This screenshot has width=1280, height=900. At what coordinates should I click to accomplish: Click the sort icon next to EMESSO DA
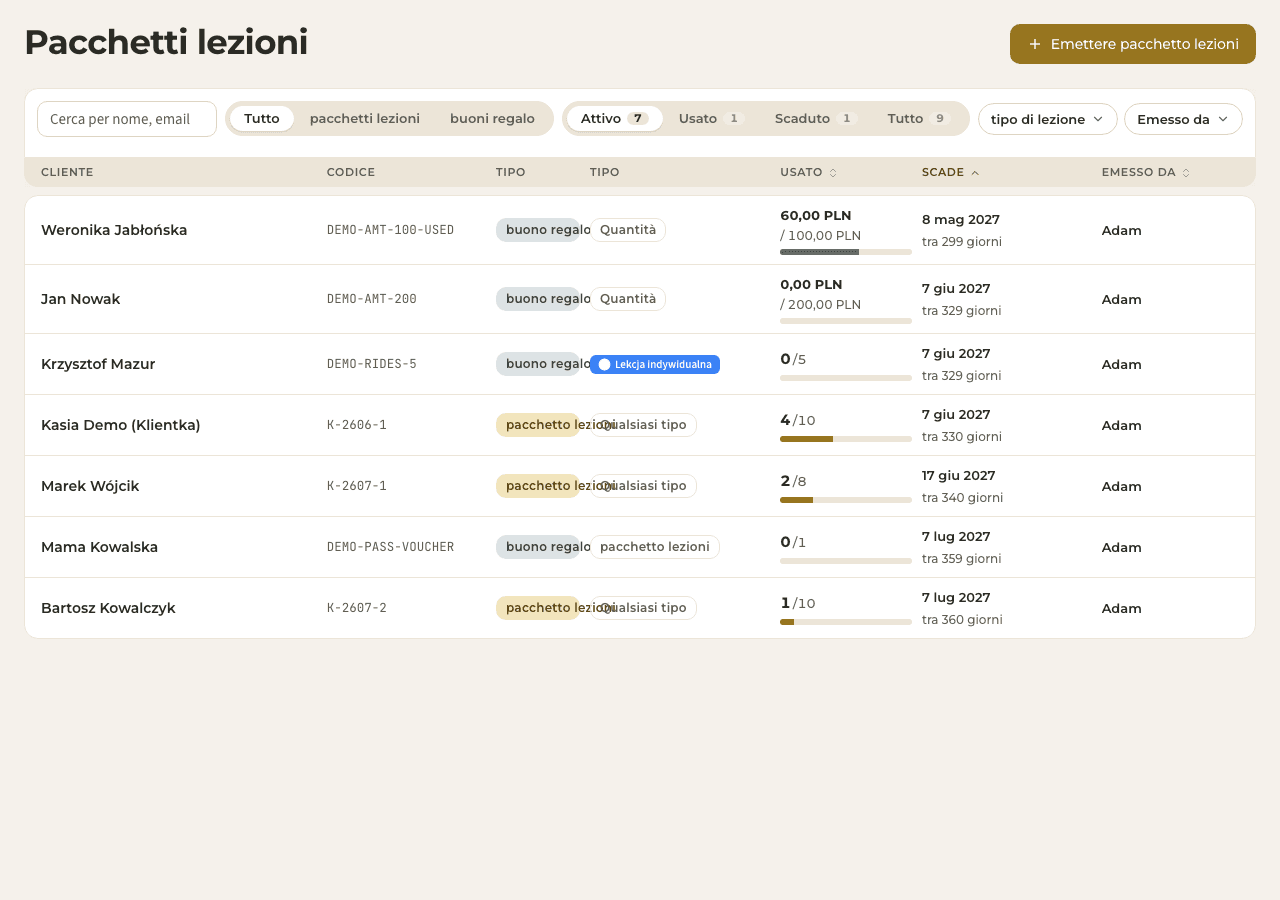coord(1186,173)
